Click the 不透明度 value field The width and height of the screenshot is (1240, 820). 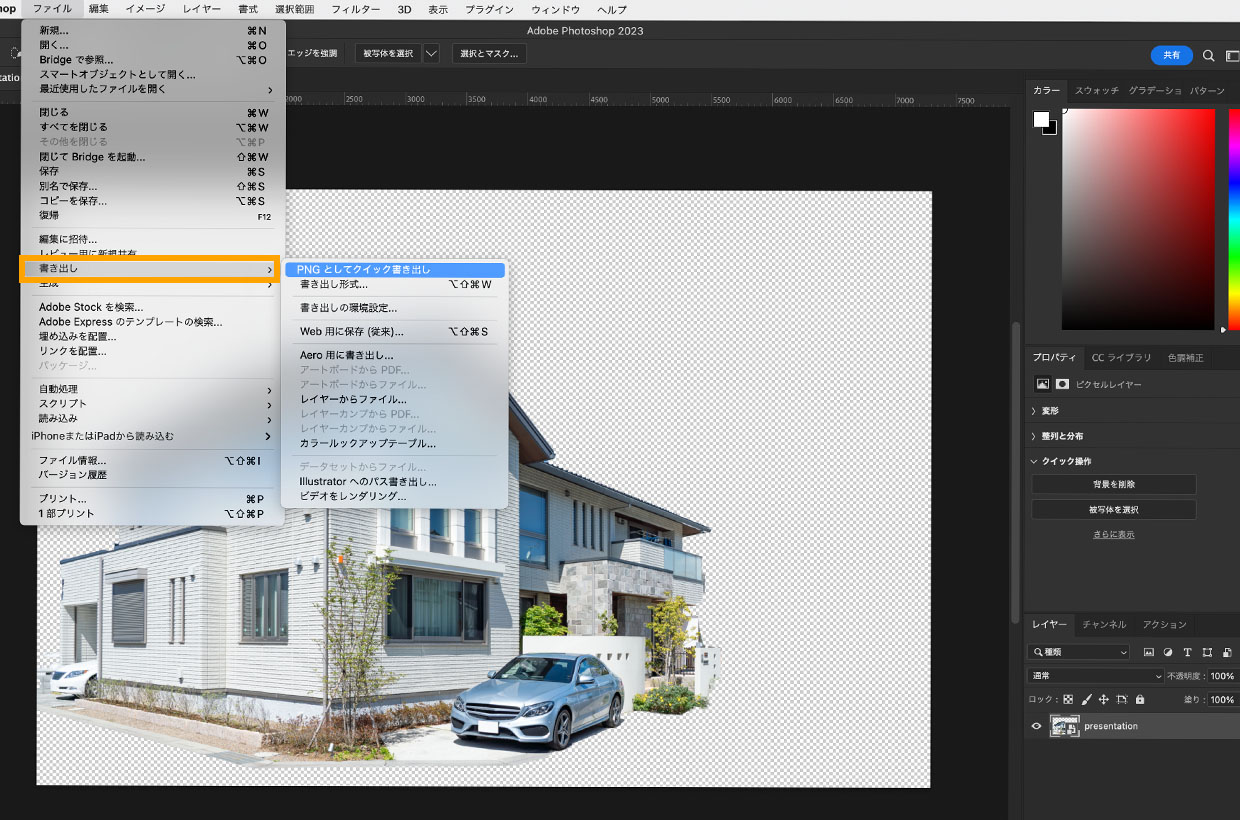1222,676
